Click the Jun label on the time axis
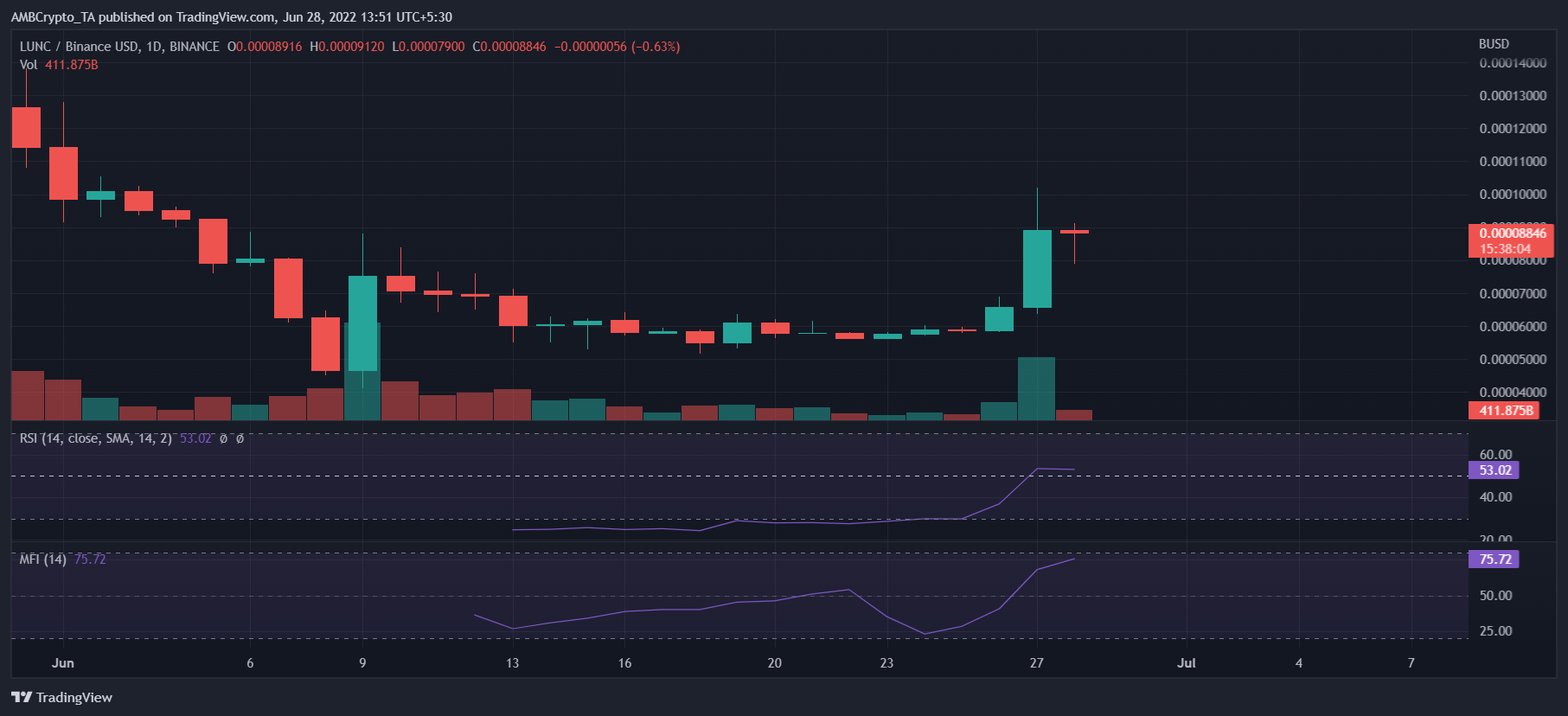The image size is (1568, 716). tap(63, 663)
